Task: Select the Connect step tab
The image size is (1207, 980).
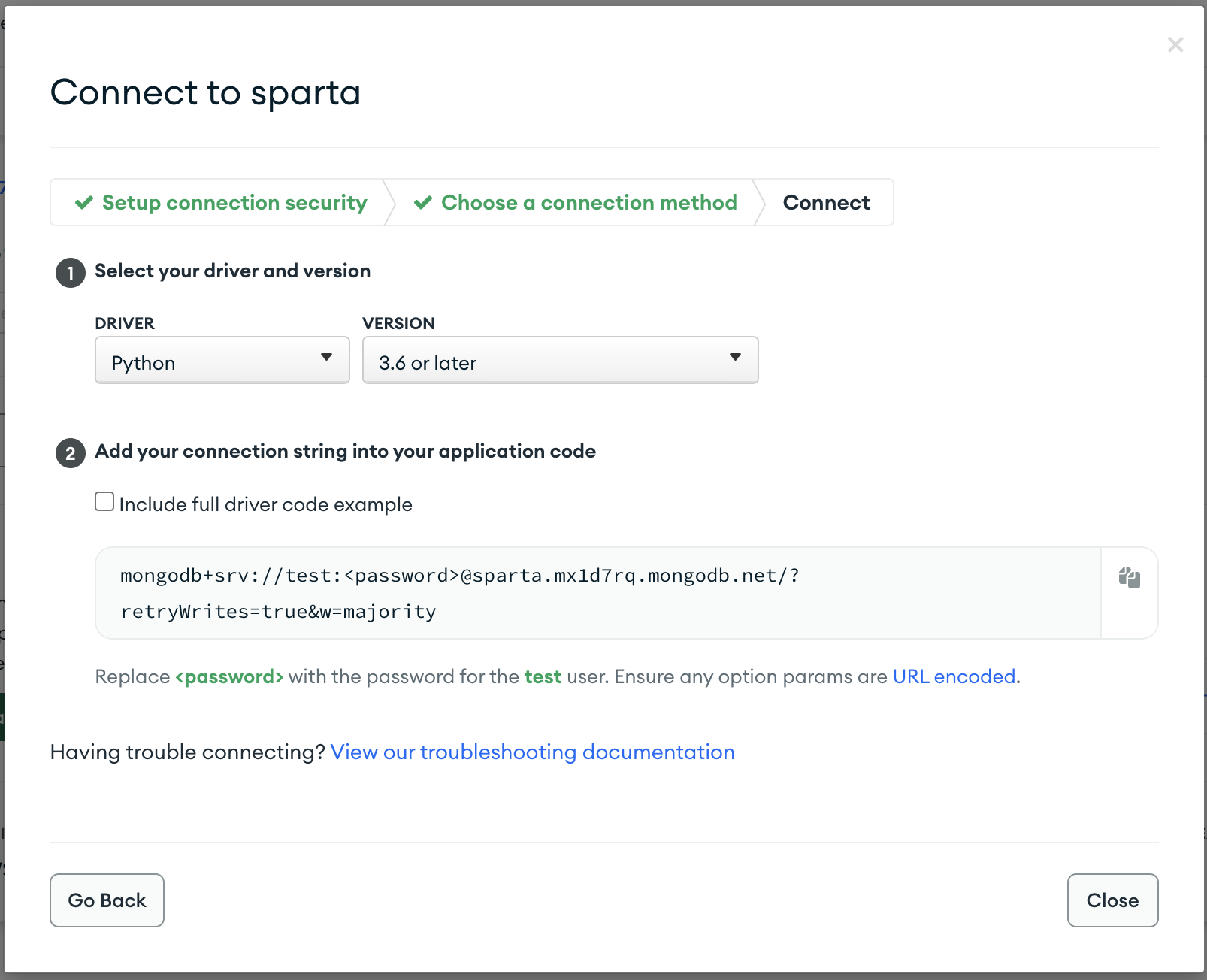Action: click(827, 203)
